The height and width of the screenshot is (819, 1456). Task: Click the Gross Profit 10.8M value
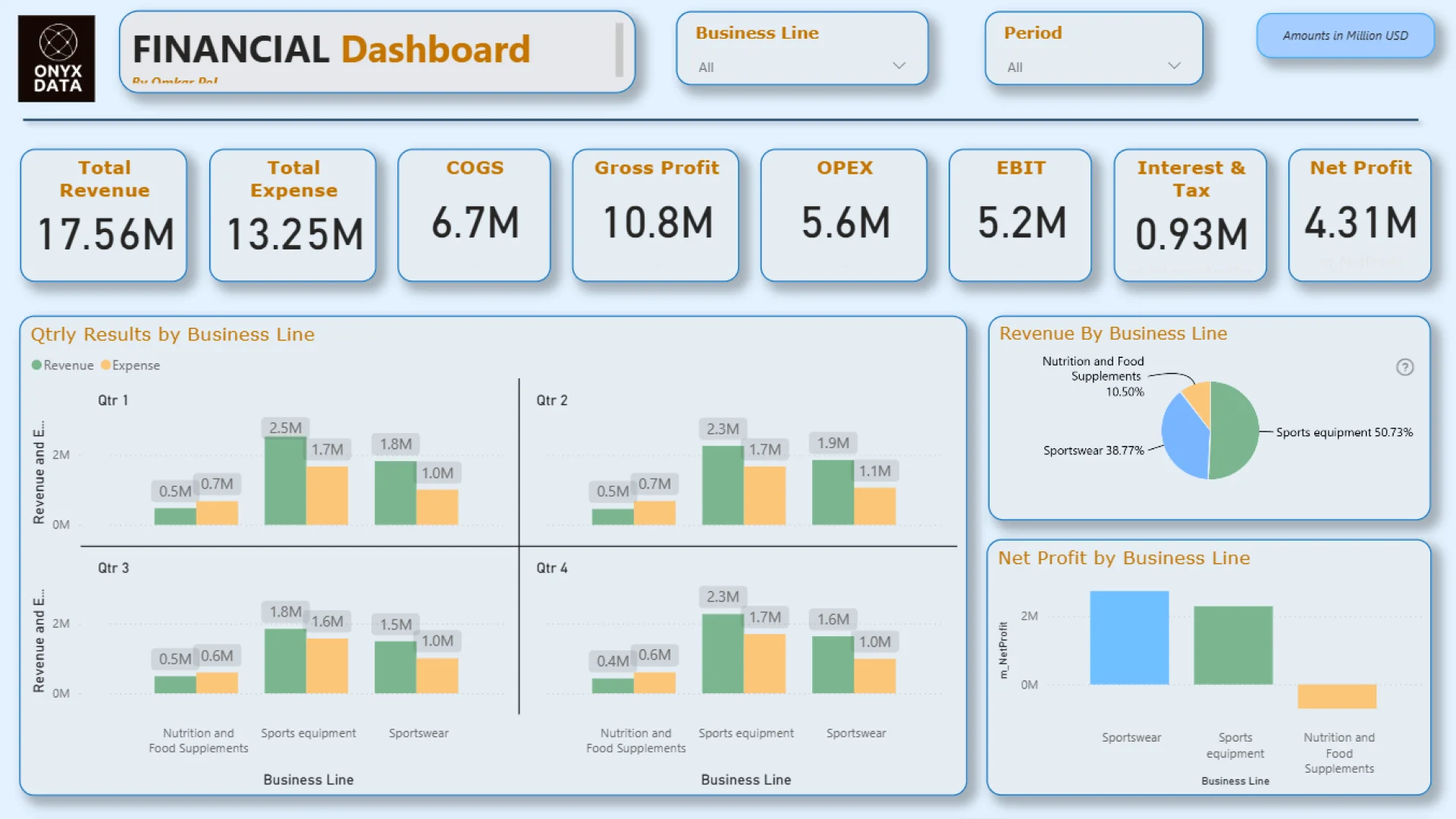click(657, 223)
